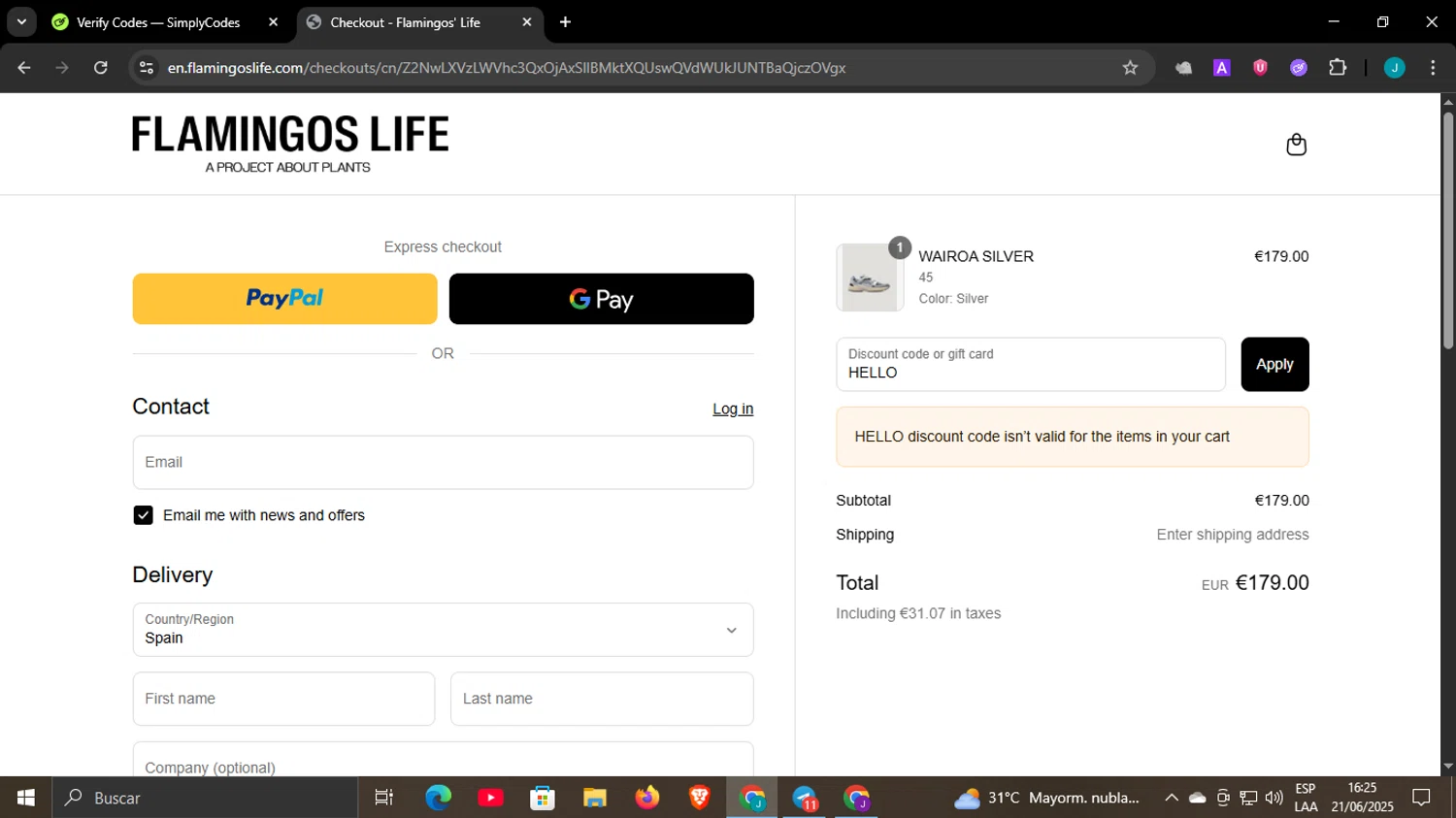Click the Enter shipping address text
Image resolution: width=1456 pixels, height=818 pixels.
1233,535
